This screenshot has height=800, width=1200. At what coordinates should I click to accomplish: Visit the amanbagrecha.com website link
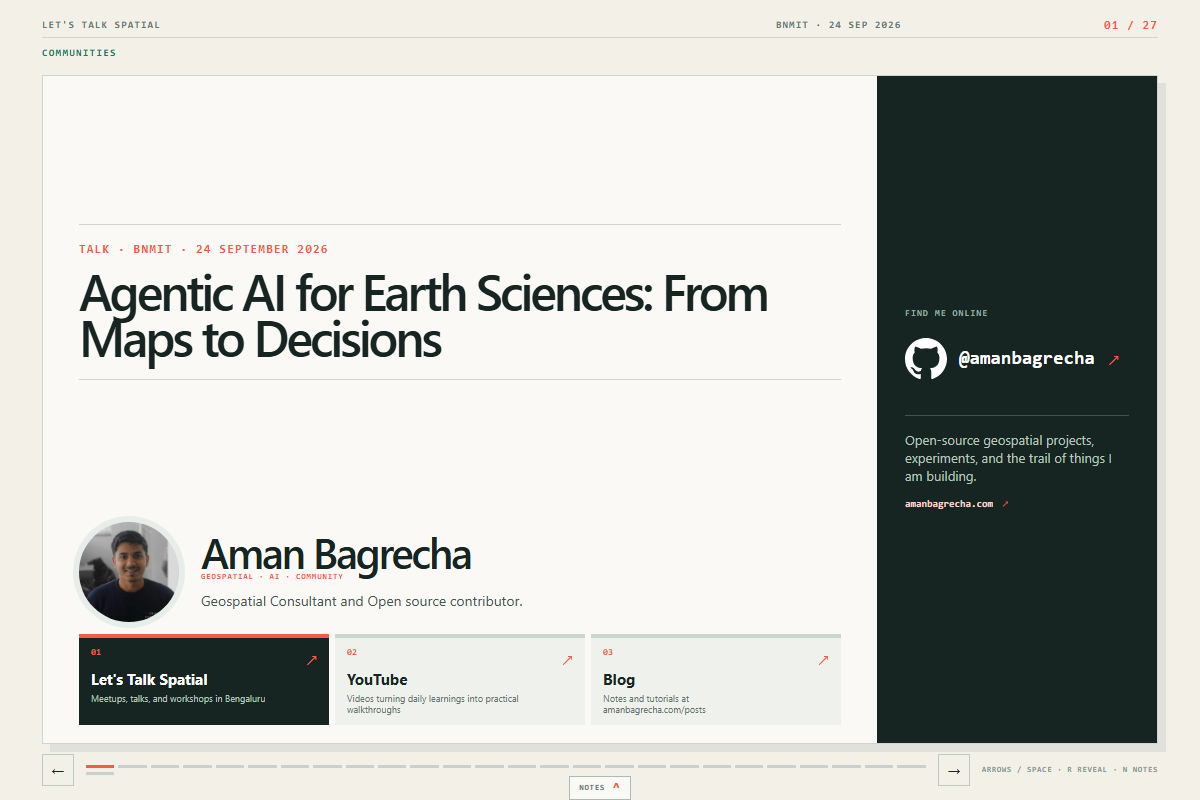point(949,504)
